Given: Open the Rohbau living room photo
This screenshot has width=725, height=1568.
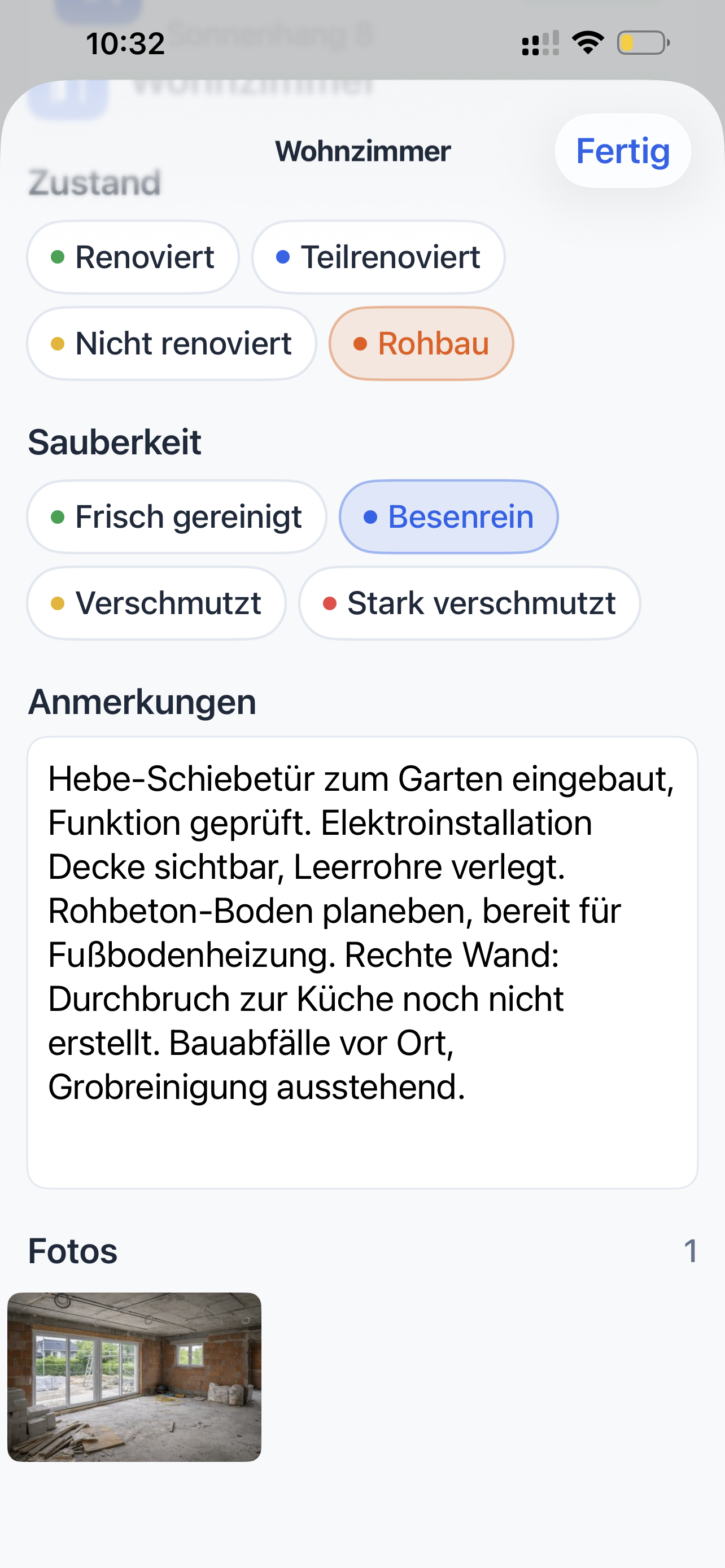Looking at the screenshot, I should (x=134, y=1377).
